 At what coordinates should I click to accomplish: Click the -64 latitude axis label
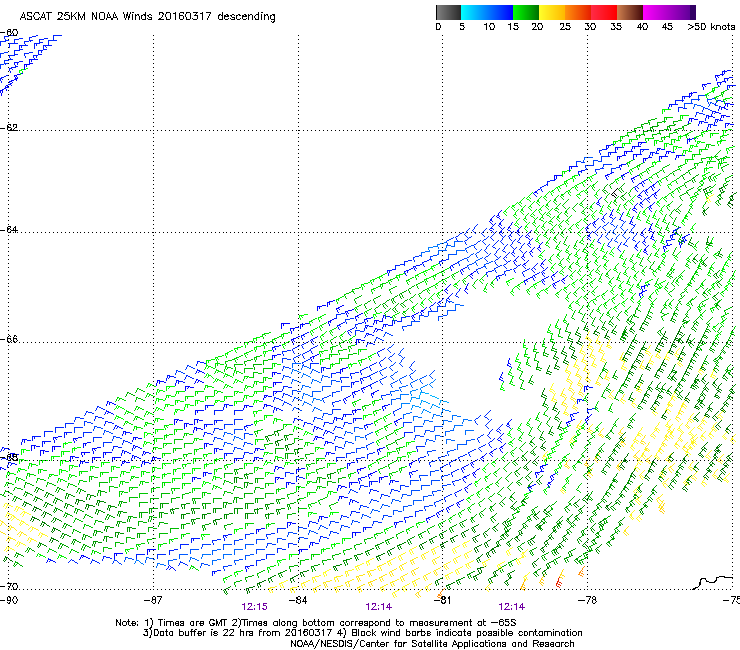tap(9, 229)
